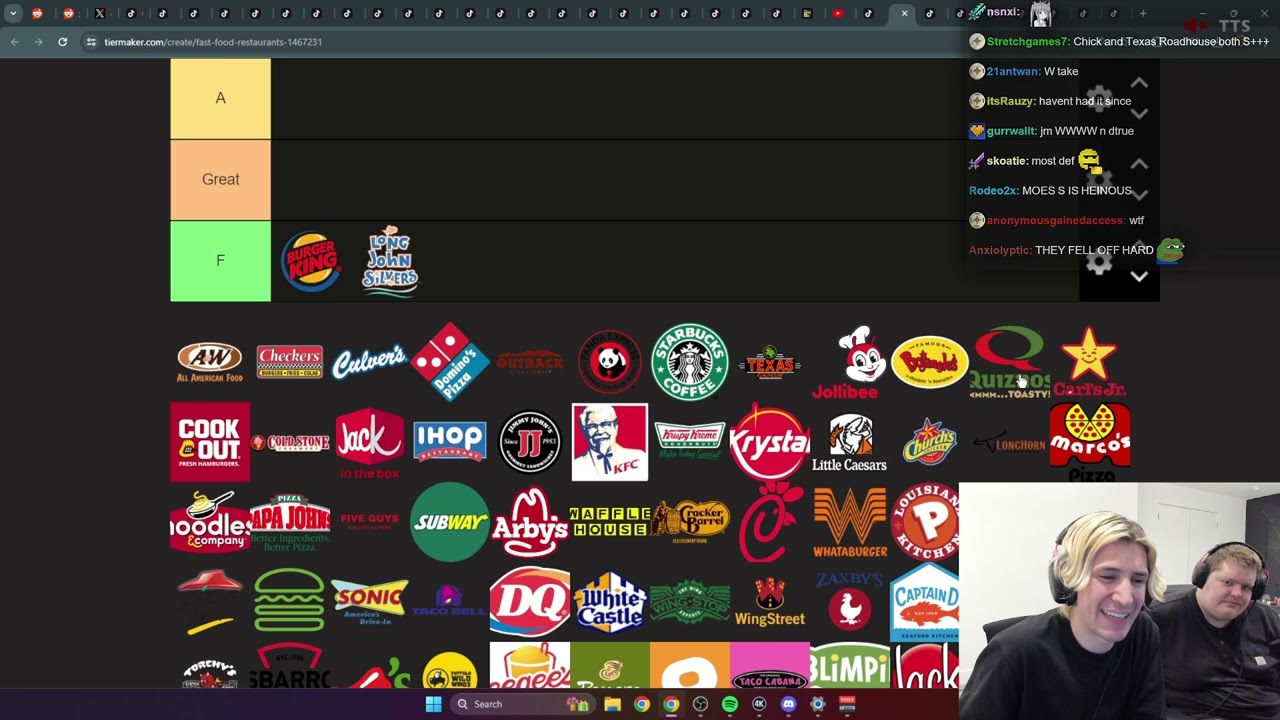Click the Chick-fil-A logo
Viewport: 1280px width, 720px height.
(x=770, y=522)
